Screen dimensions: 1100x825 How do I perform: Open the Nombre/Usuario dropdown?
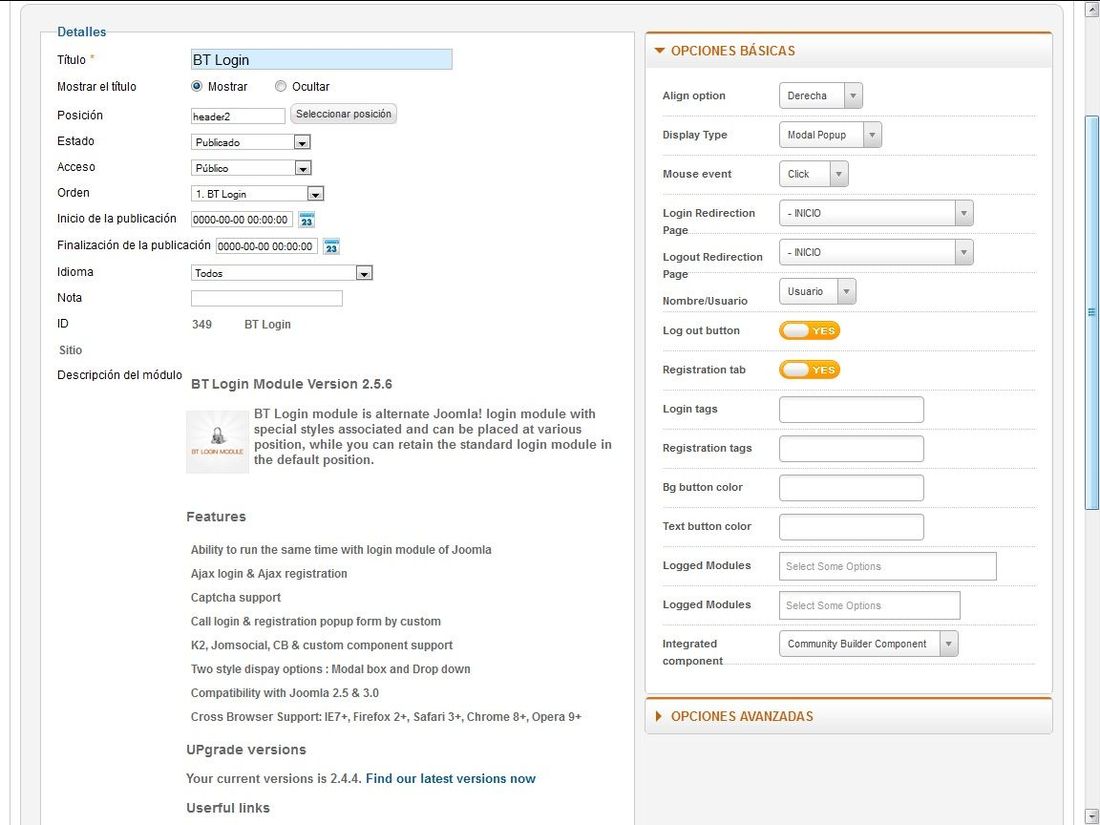pos(817,291)
